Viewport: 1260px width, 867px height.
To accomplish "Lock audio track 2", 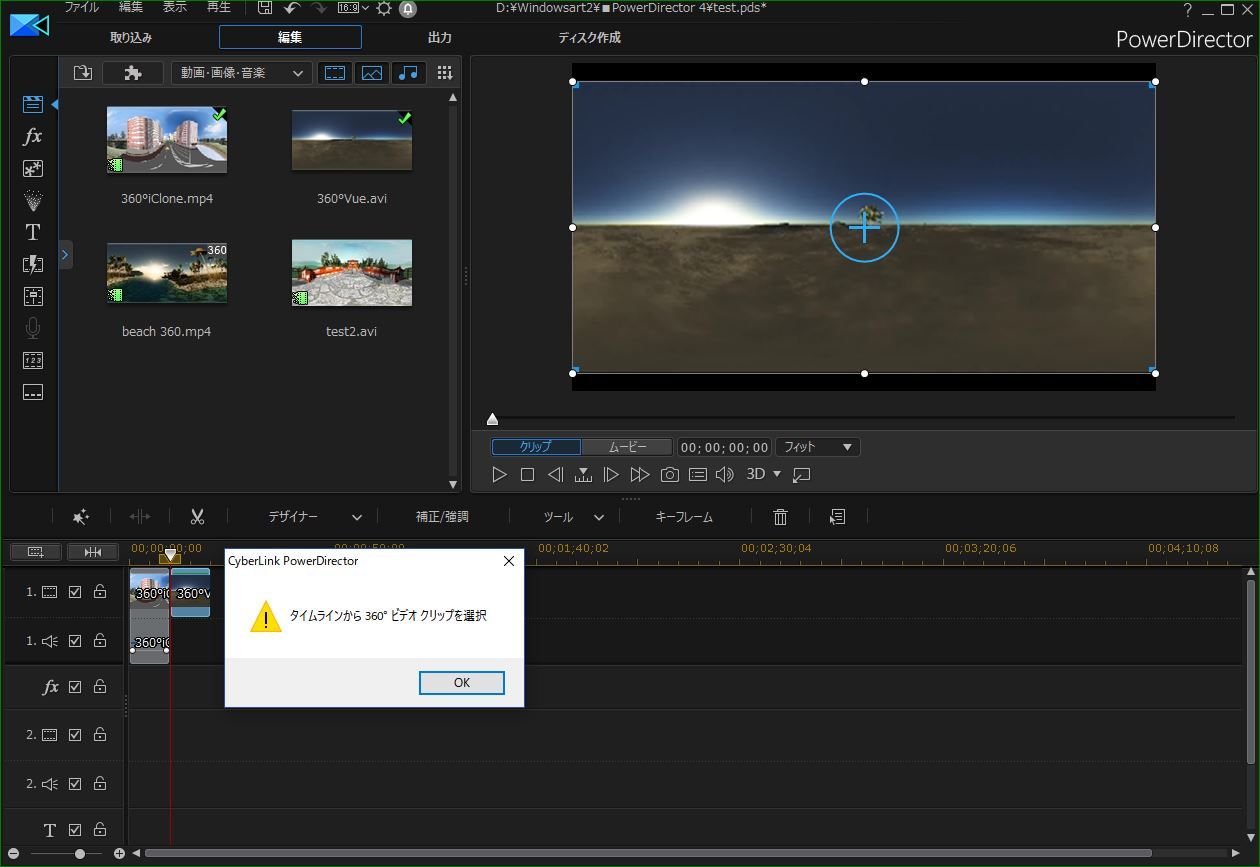I will tap(100, 783).
